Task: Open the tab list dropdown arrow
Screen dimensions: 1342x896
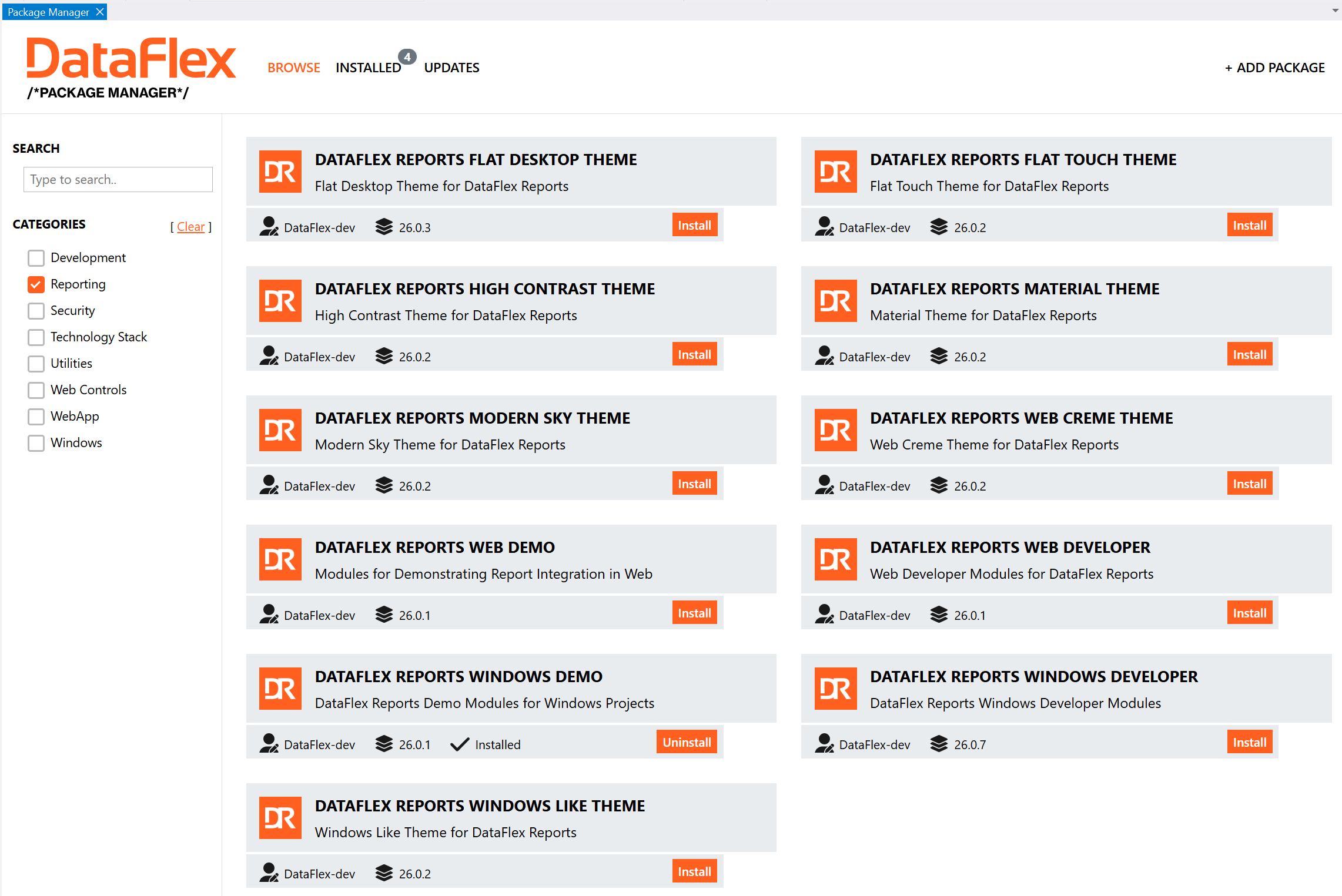Action: 1335,11
